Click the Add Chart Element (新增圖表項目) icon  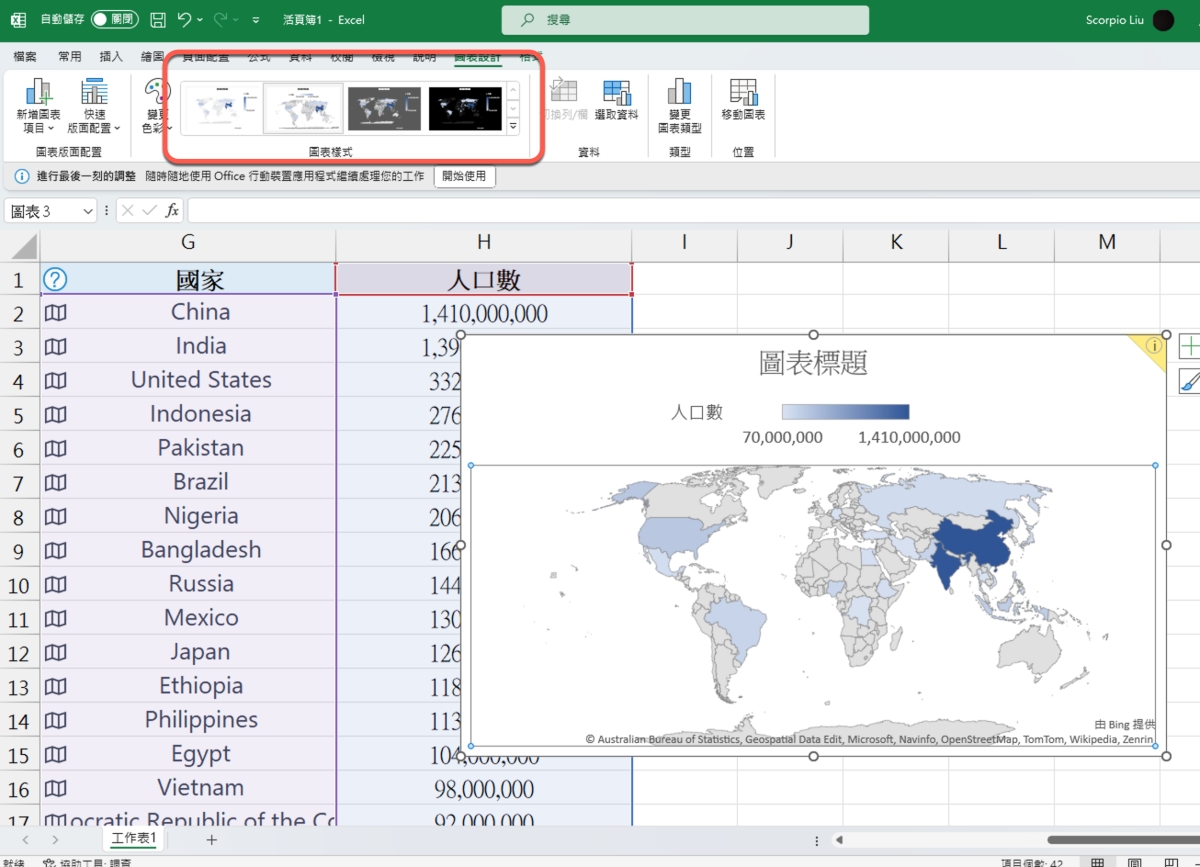[x=39, y=94]
